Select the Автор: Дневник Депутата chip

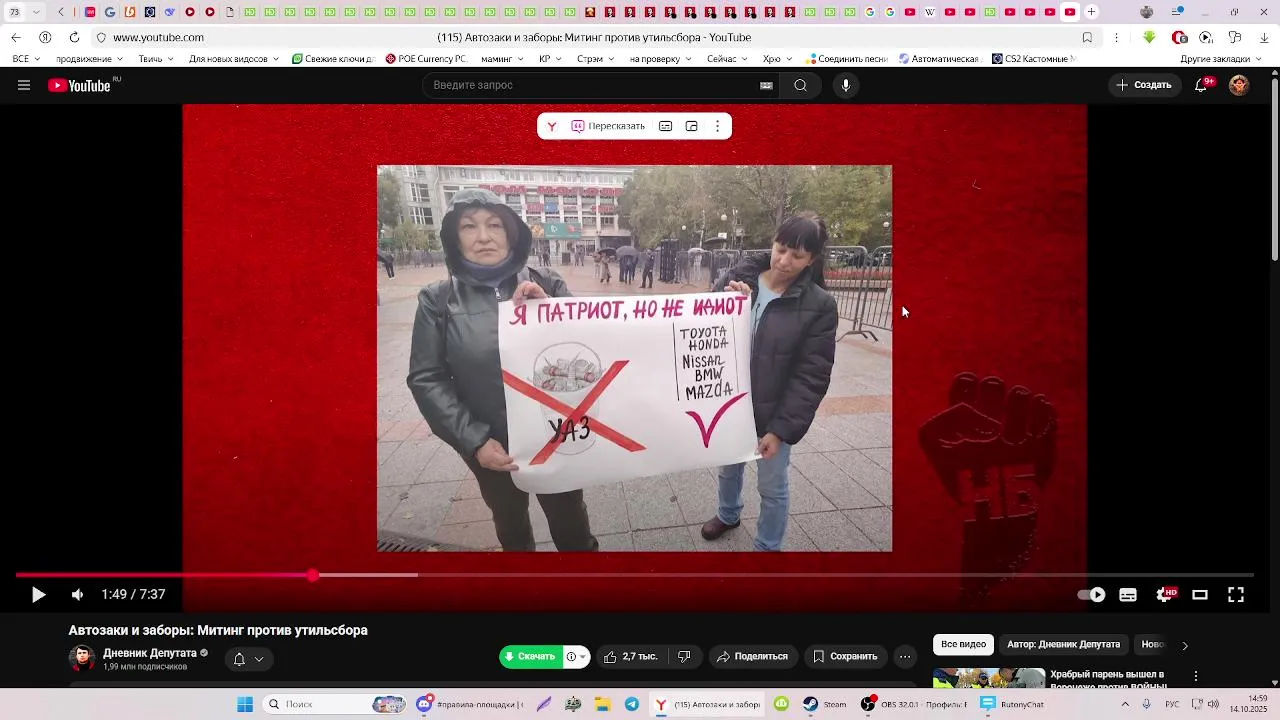pos(1063,645)
